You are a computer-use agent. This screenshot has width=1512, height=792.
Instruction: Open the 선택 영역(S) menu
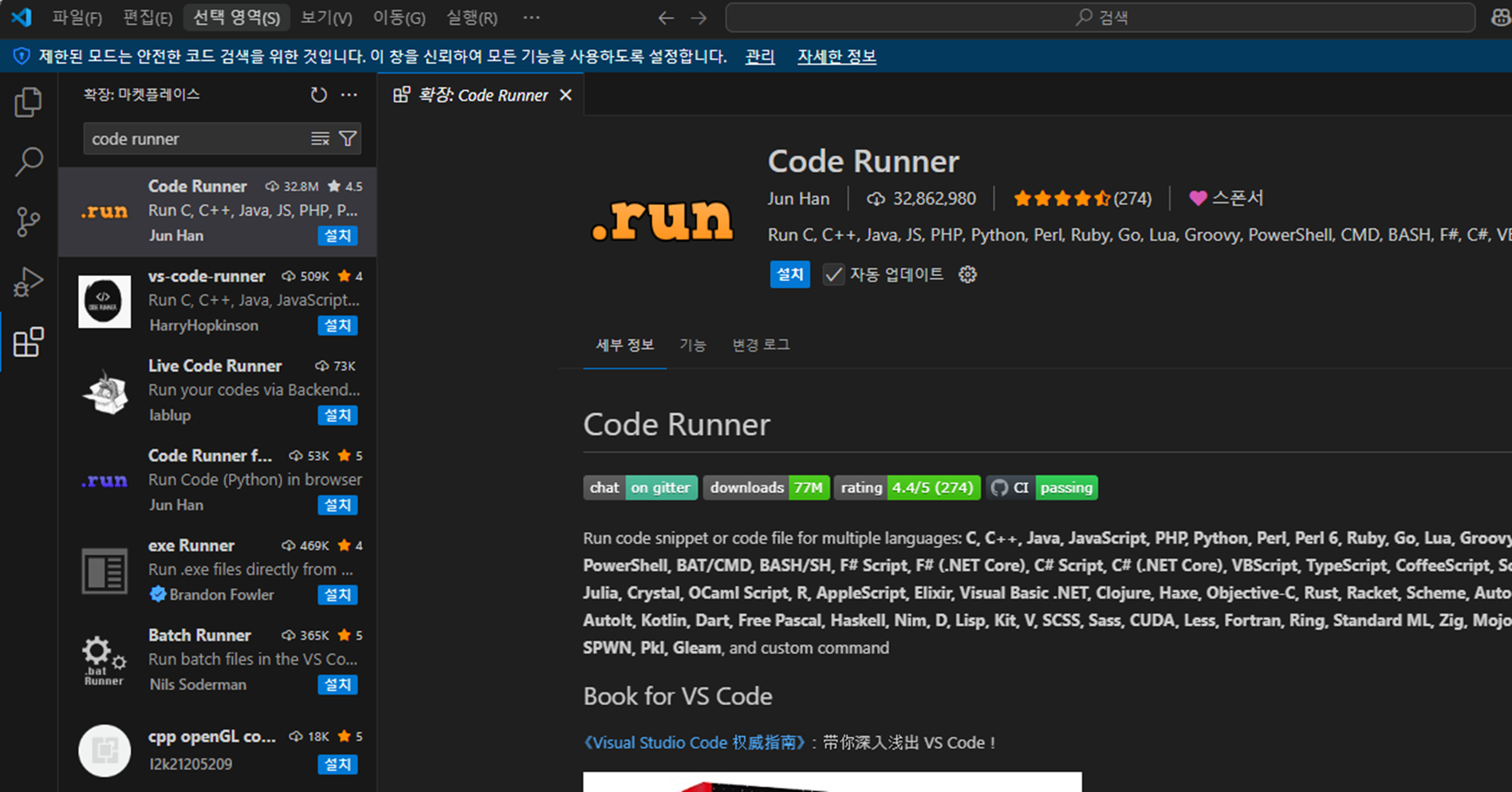237,18
